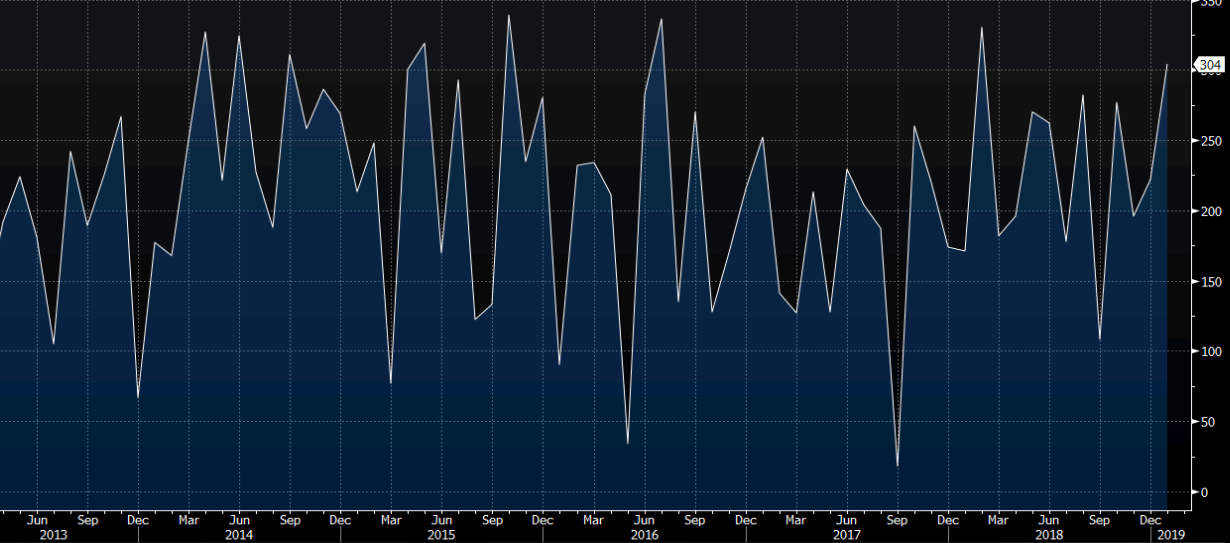1230x543 pixels.
Task: Click the Sep label of 2016
Action: click(695, 520)
